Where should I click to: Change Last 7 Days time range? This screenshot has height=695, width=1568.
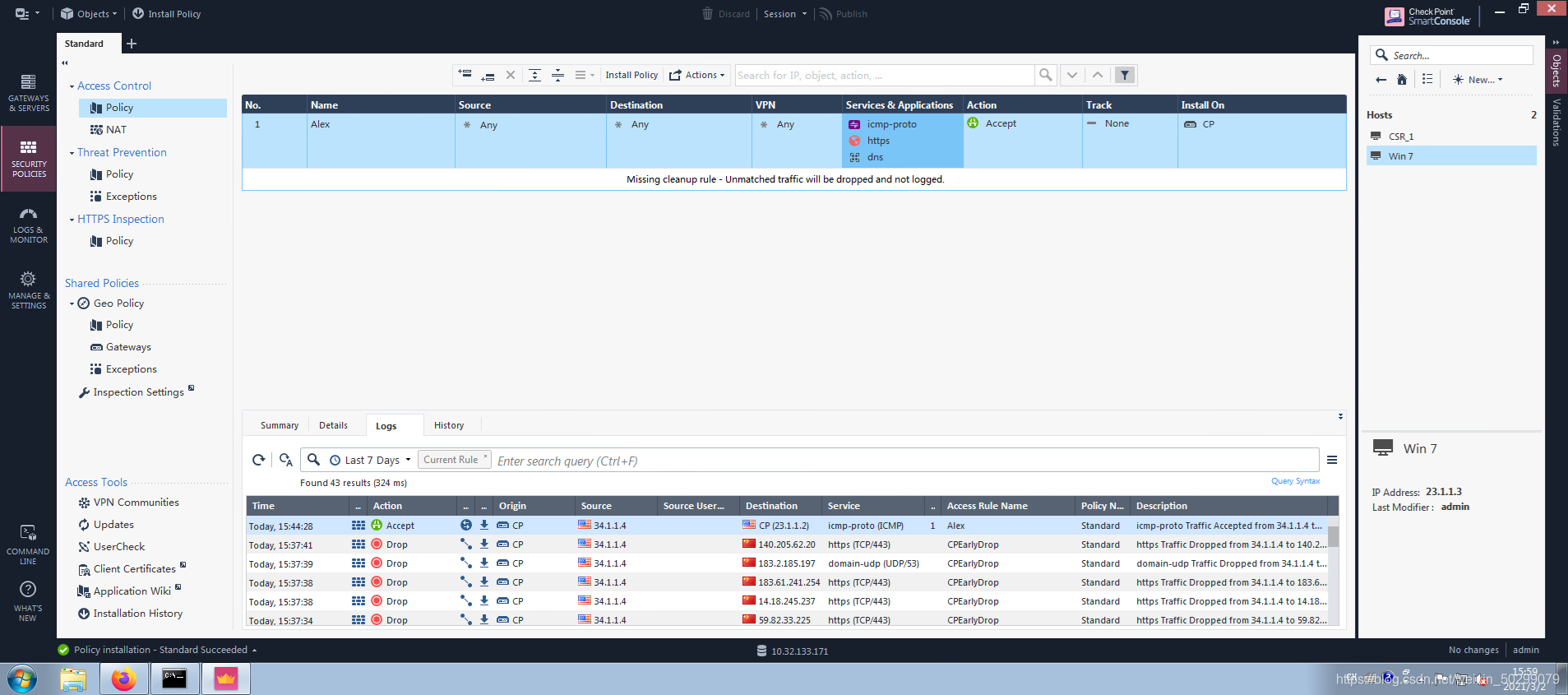click(x=370, y=460)
